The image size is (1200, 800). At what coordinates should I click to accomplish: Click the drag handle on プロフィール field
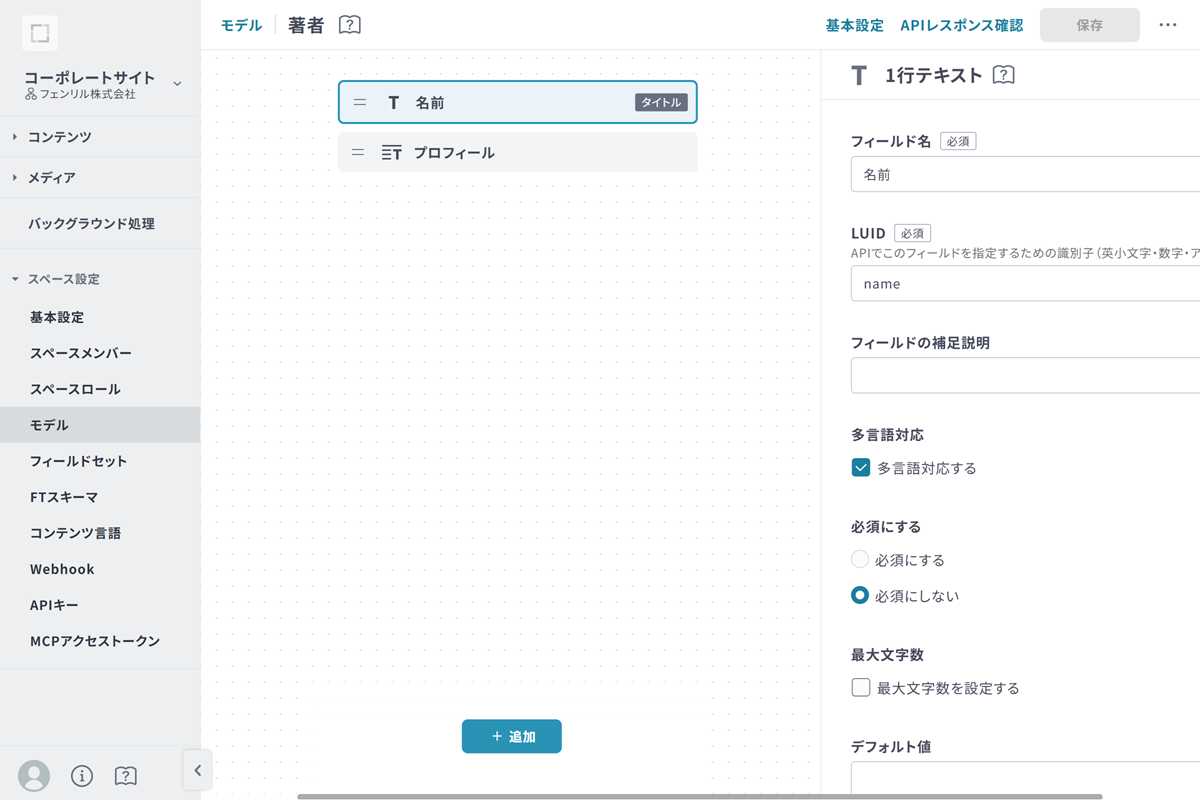pyautogui.click(x=358, y=153)
